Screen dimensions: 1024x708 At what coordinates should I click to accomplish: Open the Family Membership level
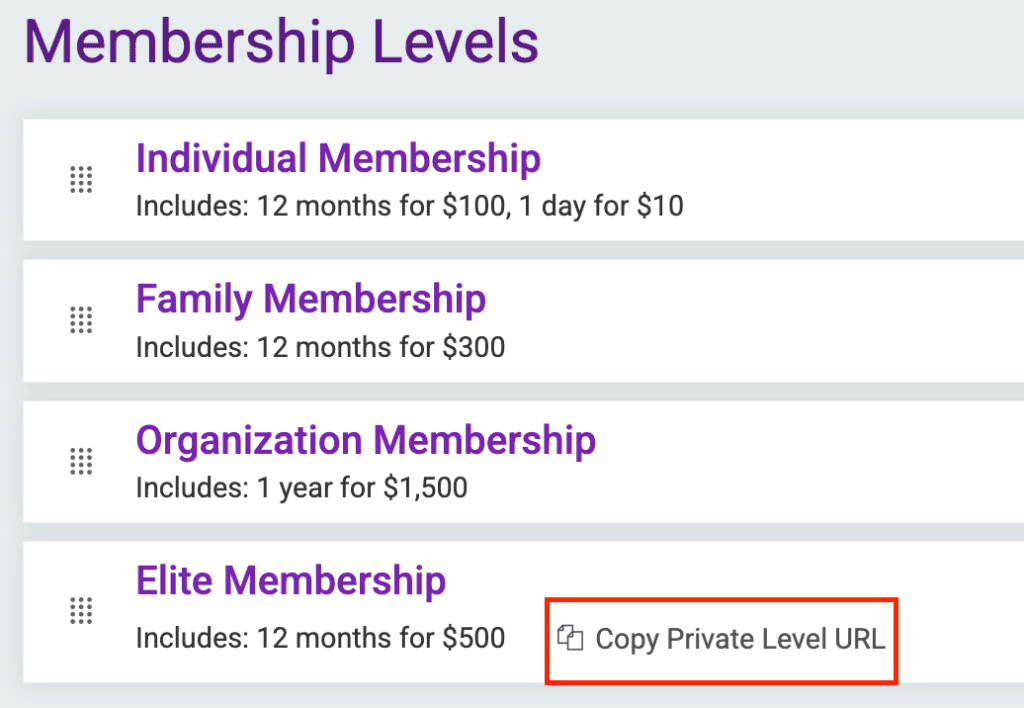click(311, 299)
